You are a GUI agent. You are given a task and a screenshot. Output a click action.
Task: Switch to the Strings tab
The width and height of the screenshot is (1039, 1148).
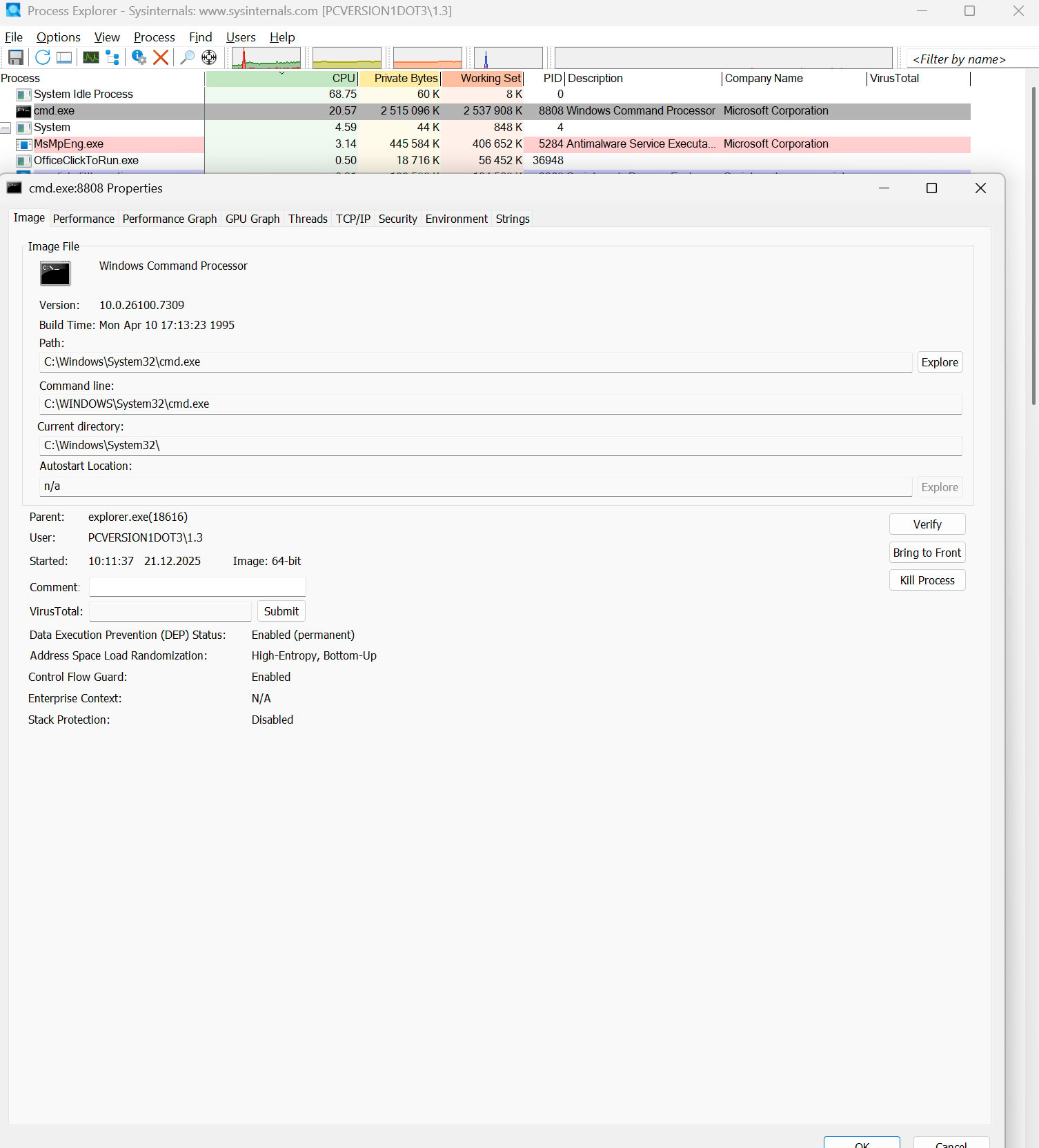point(513,219)
